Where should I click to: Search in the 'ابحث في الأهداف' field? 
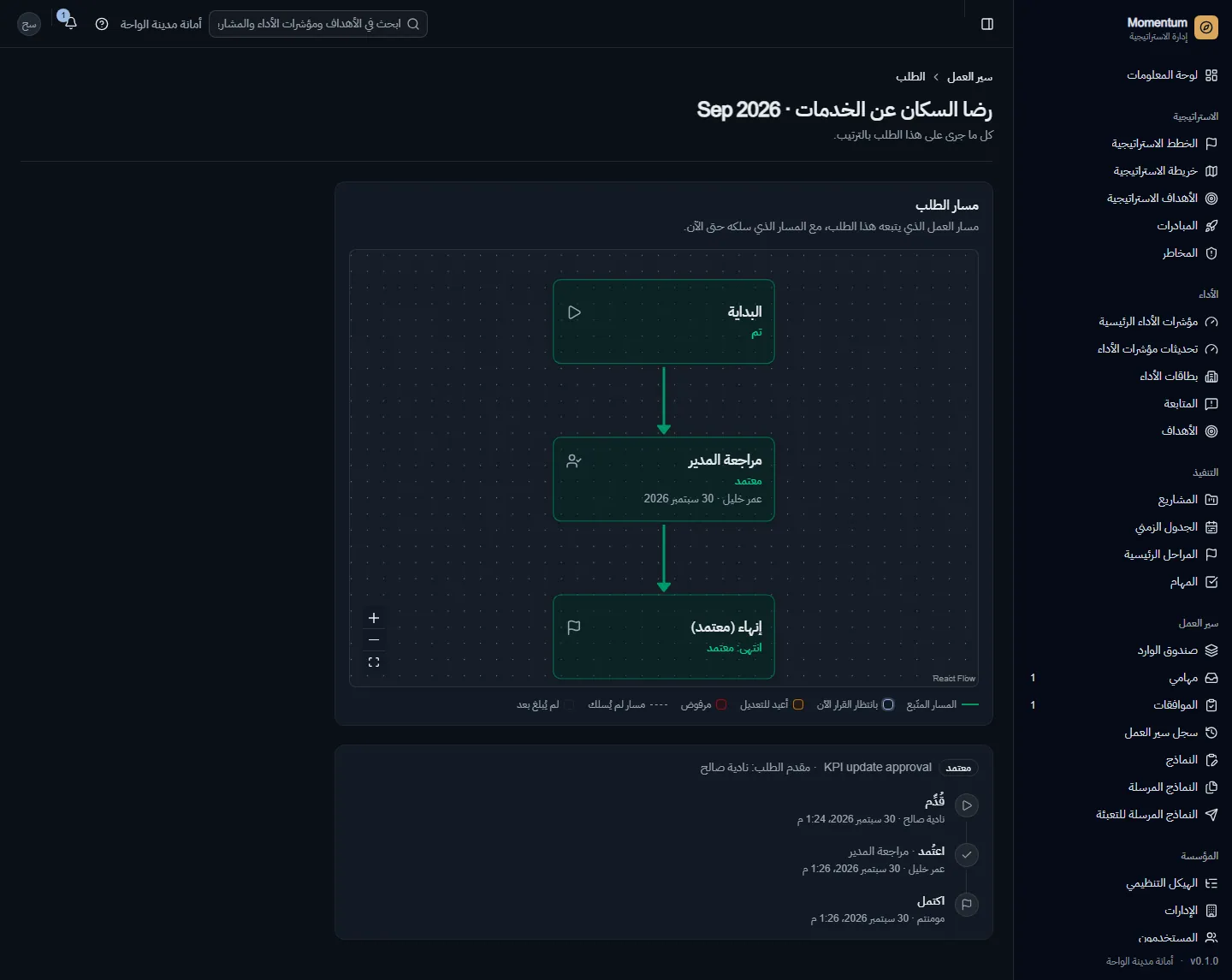(x=318, y=24)
